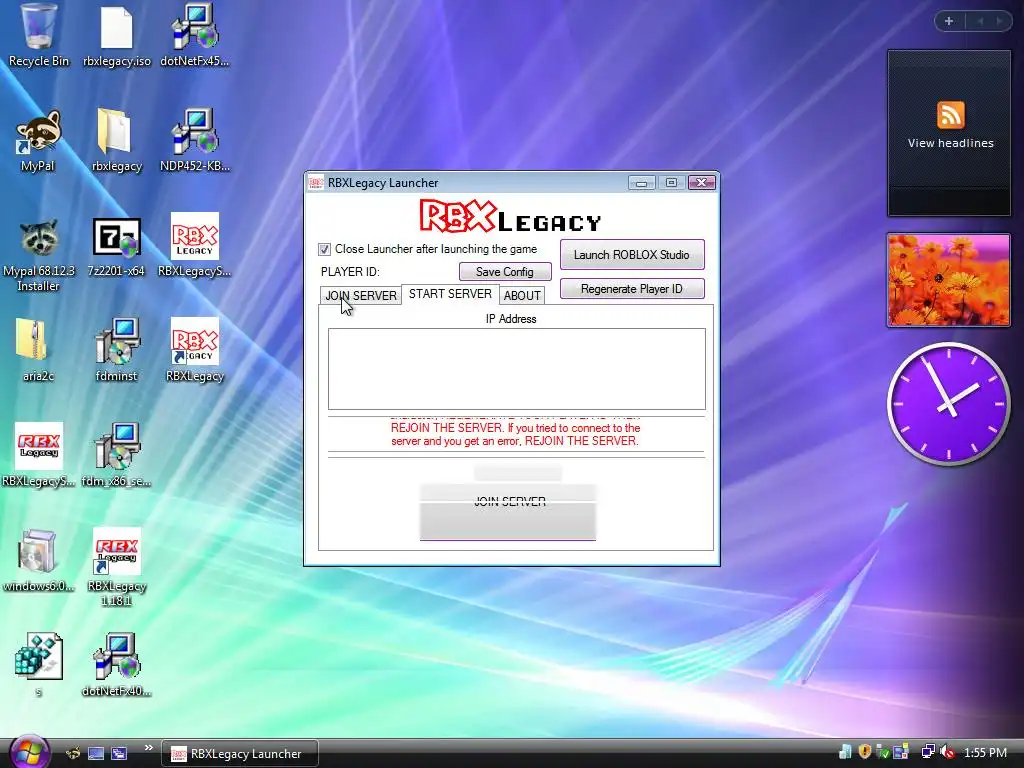This screenshot has height=768, width=1024.
Task: Click the sidebar add gadget plus button
Action: point(949,21)
